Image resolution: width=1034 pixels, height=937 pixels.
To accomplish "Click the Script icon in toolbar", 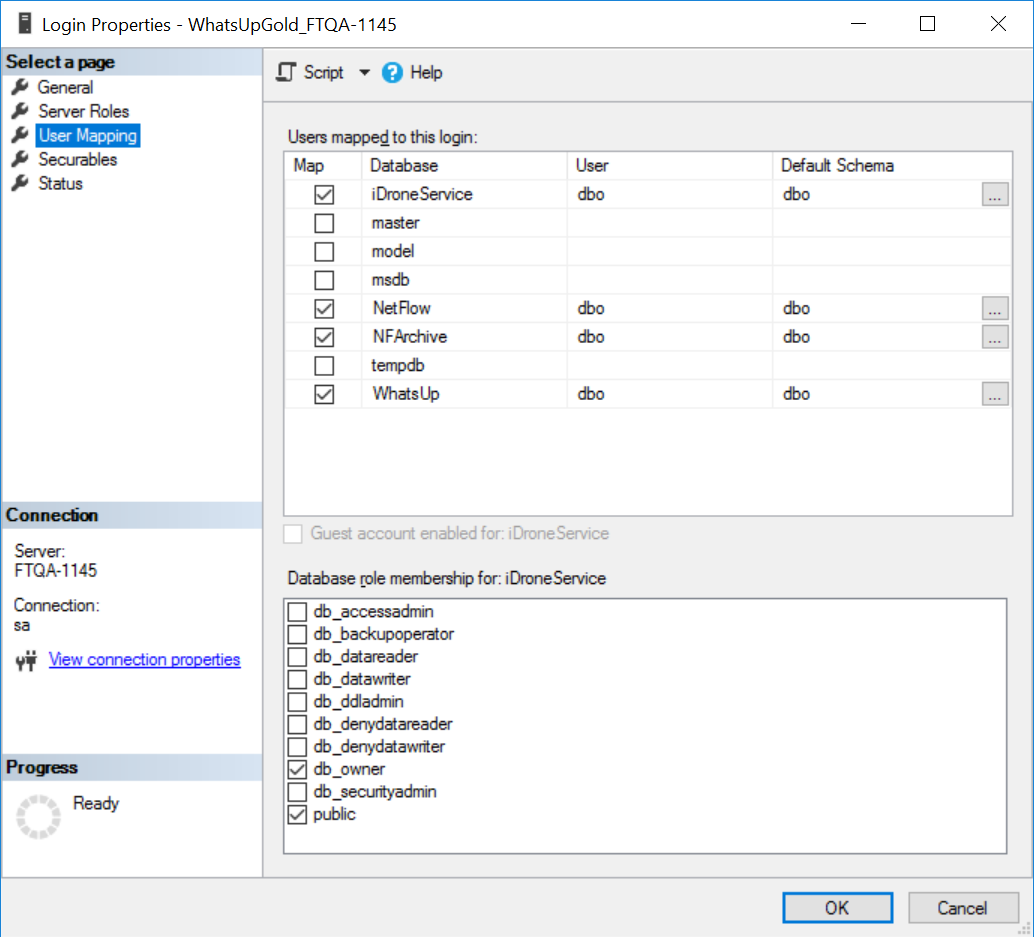I will [x=287, y=73].
